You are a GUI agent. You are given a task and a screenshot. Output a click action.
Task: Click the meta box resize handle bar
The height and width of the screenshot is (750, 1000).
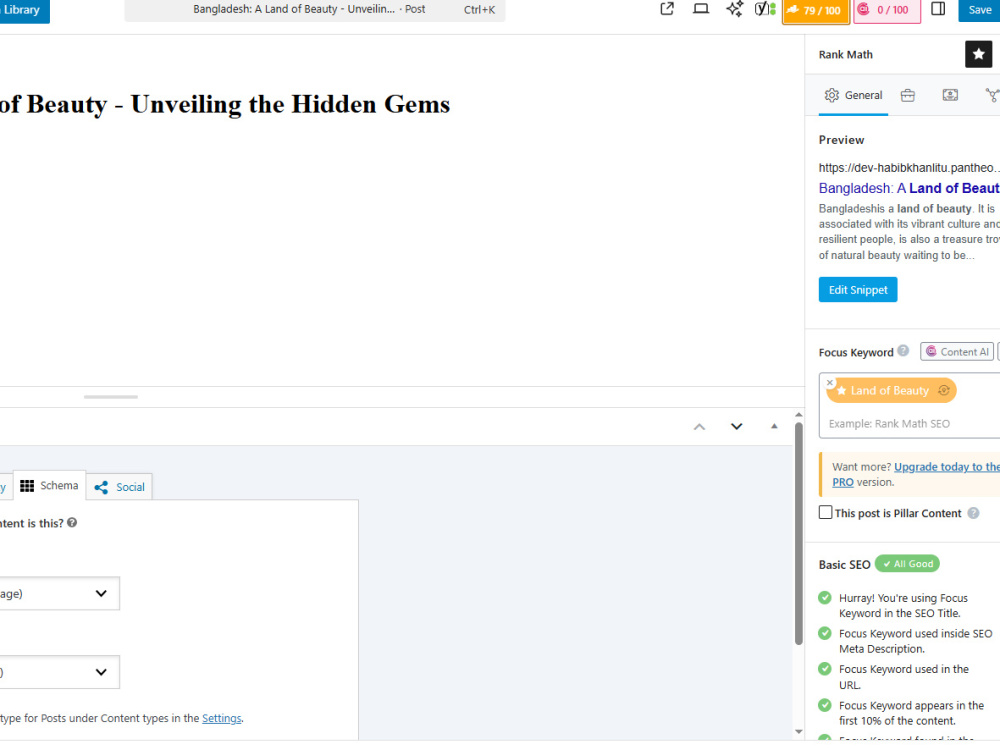pyautogui.click(x=110, y=397)
